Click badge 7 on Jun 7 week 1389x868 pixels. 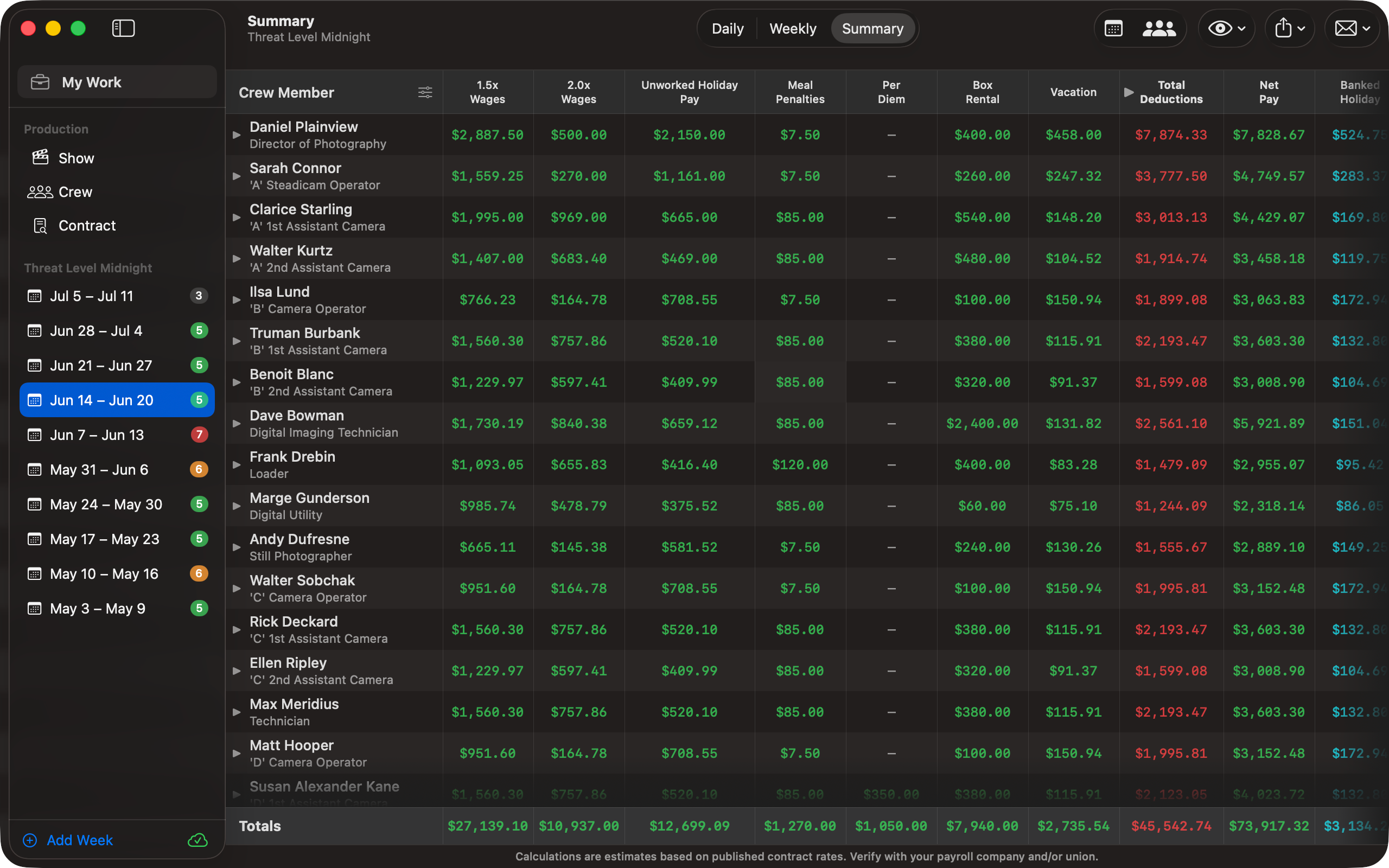[199, 435]
